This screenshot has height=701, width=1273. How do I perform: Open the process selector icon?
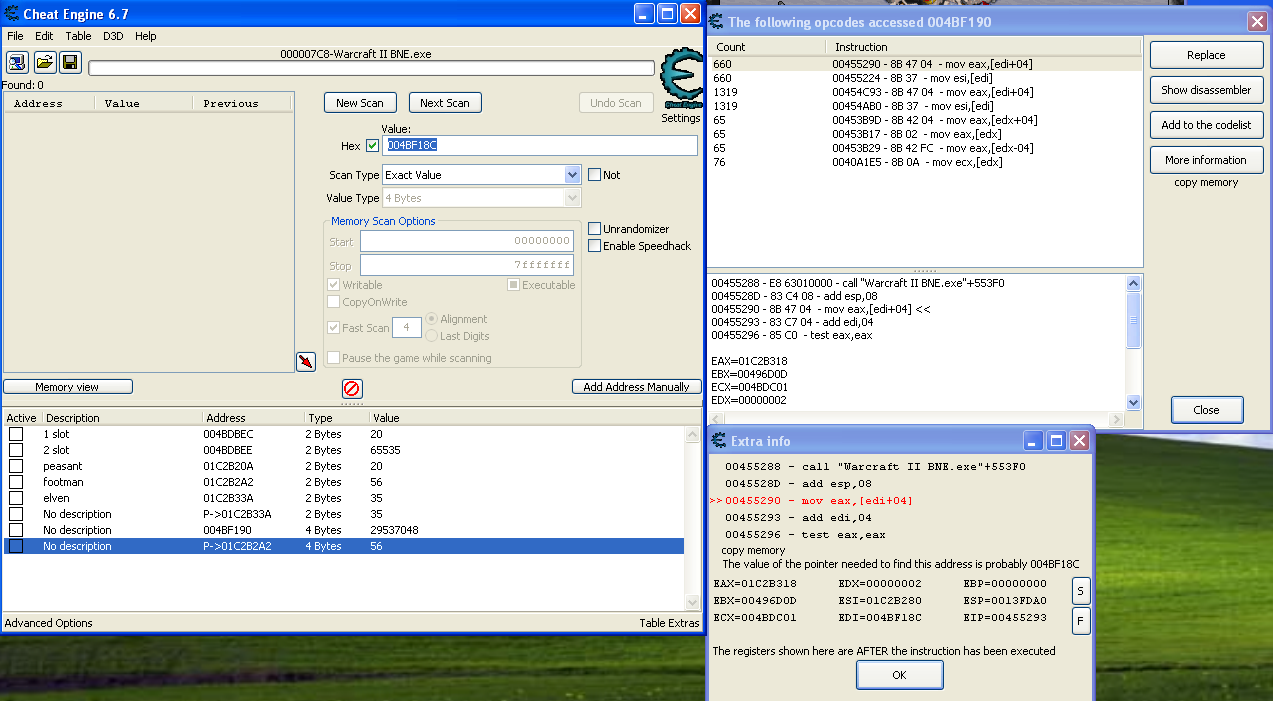19,62
